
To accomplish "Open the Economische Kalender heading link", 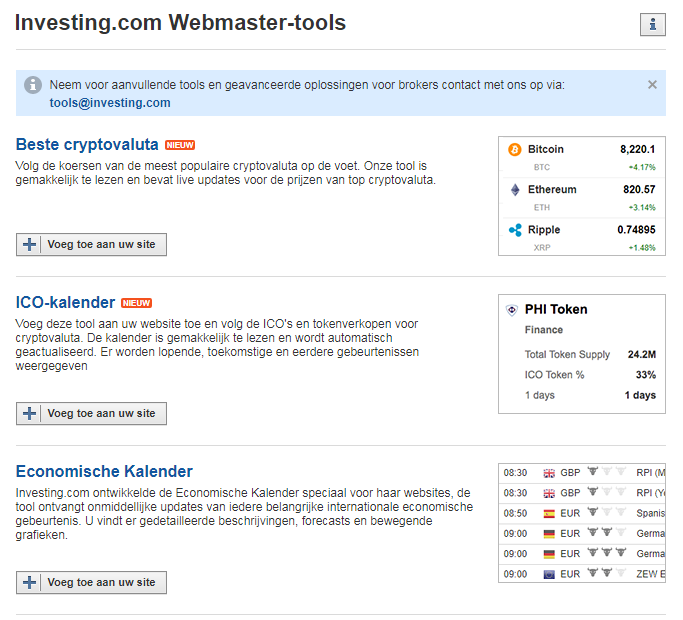I will (x=104, y=471).
